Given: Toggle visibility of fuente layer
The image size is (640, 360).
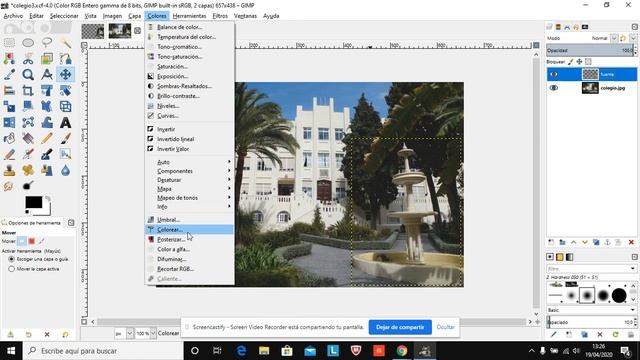Looking at the screenshot, I should coord(554,74).
